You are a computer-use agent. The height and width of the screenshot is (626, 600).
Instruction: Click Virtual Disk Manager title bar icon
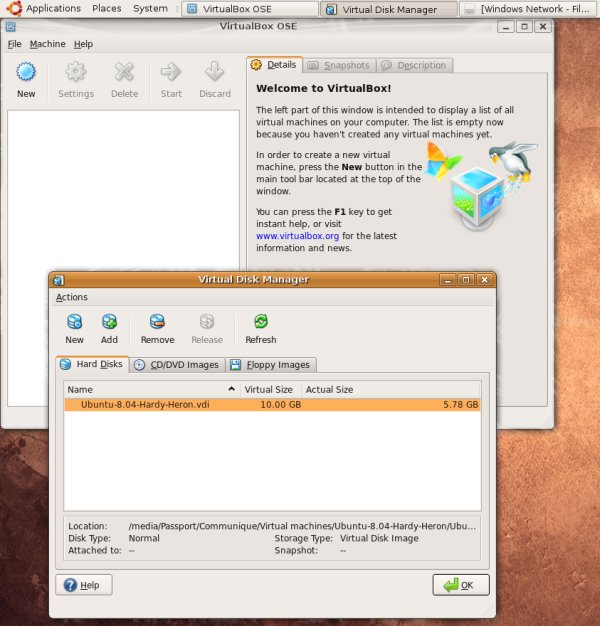(x=59, y=280)
